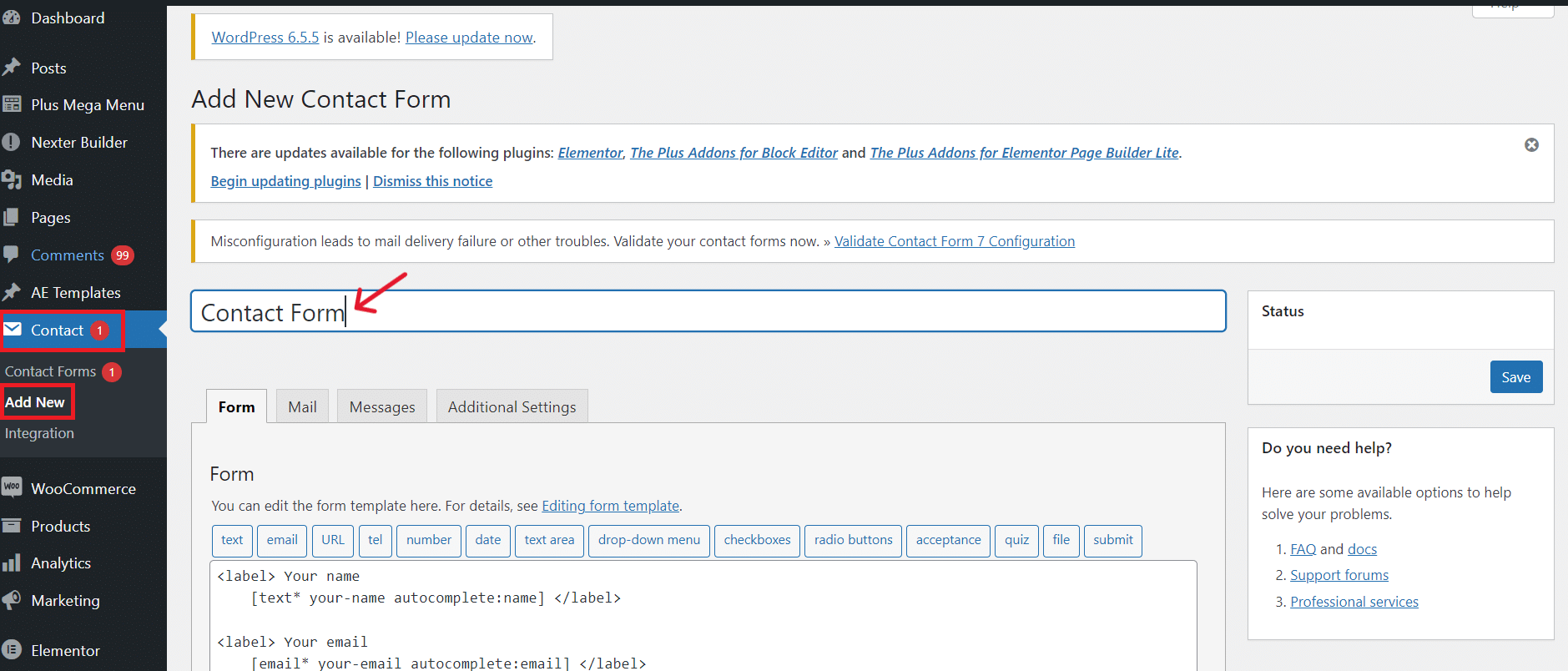Click the Contact Forms count badge
Viewport: 1568px width, 671px height.
112,372
